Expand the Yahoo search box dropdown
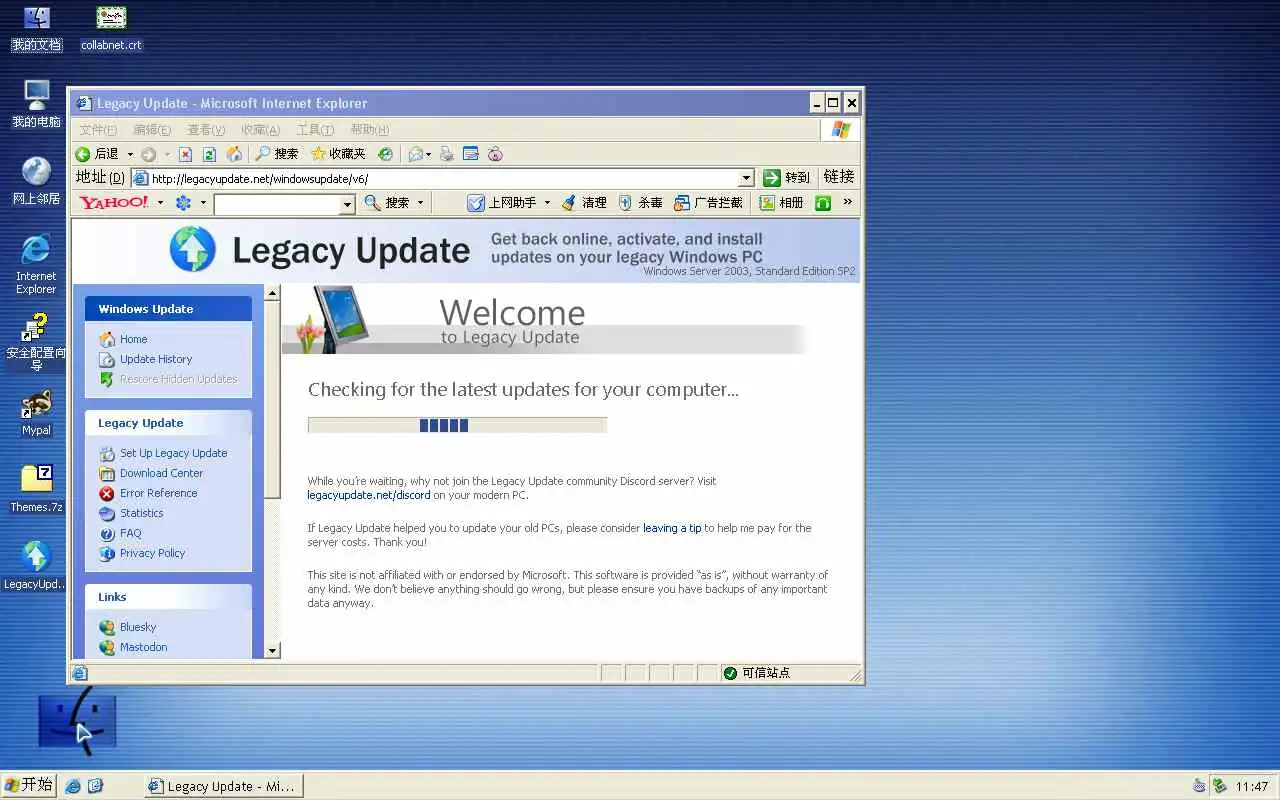The height and width of the screenshot is (800, 1280). click(348, 204)
